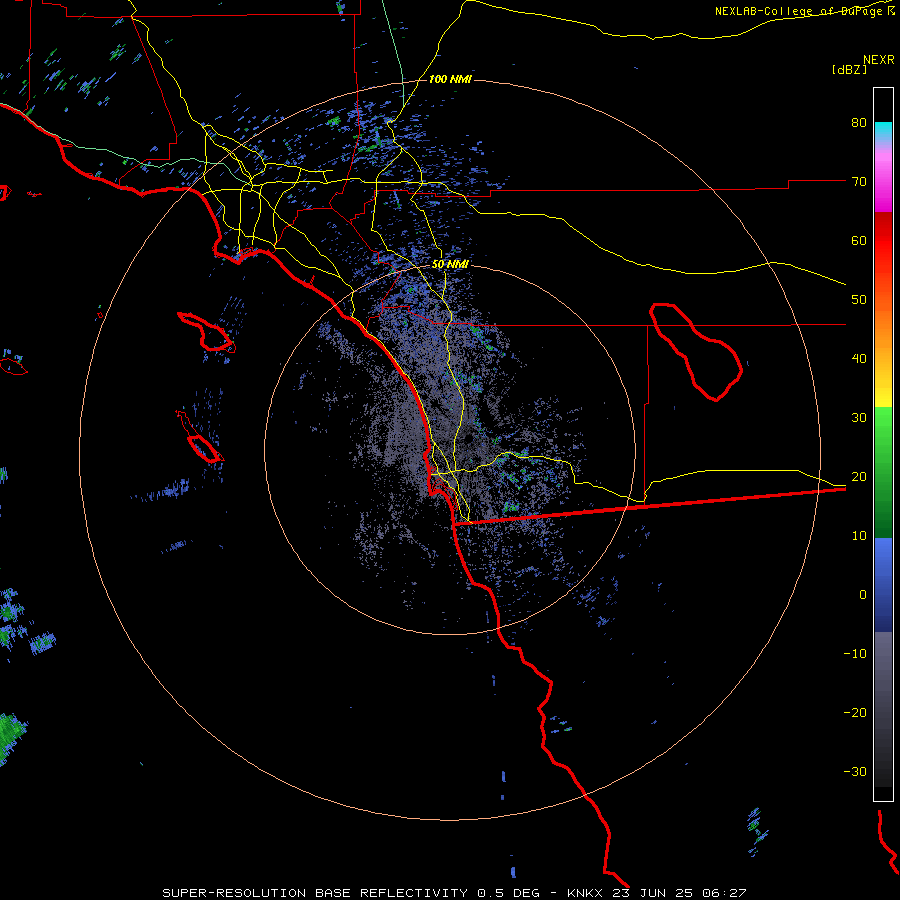Click the 0 value on the dBZ scale
Screen dimensions: 900x900
(x=863, y=595)
